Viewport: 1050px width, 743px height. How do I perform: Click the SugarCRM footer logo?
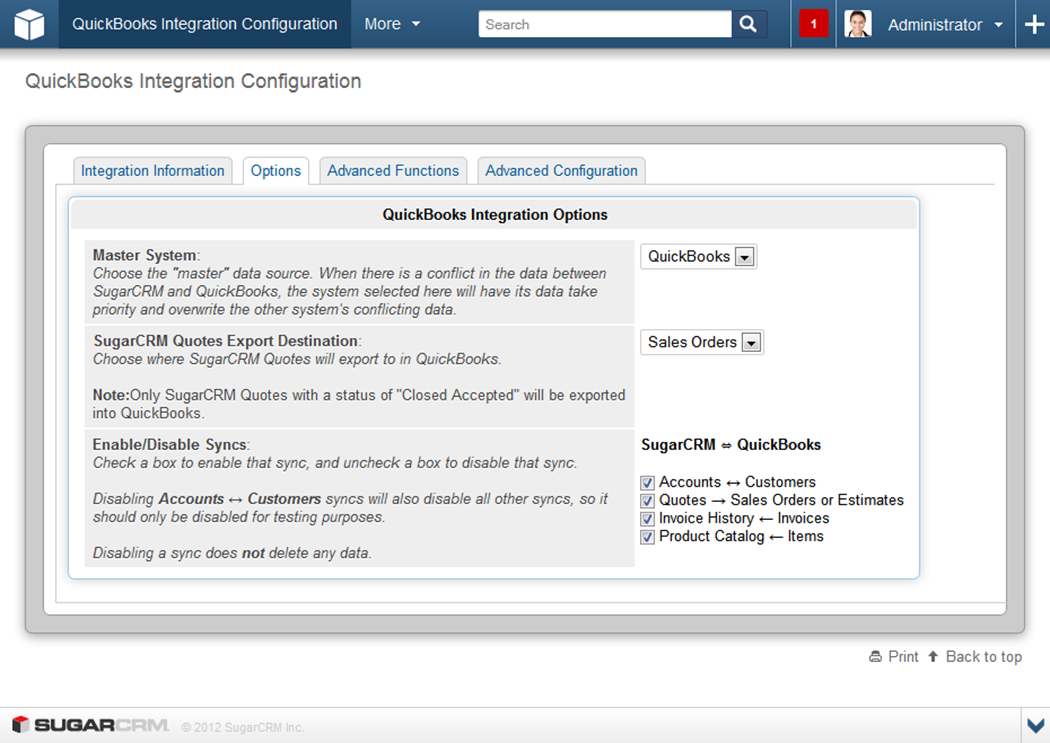90,725
